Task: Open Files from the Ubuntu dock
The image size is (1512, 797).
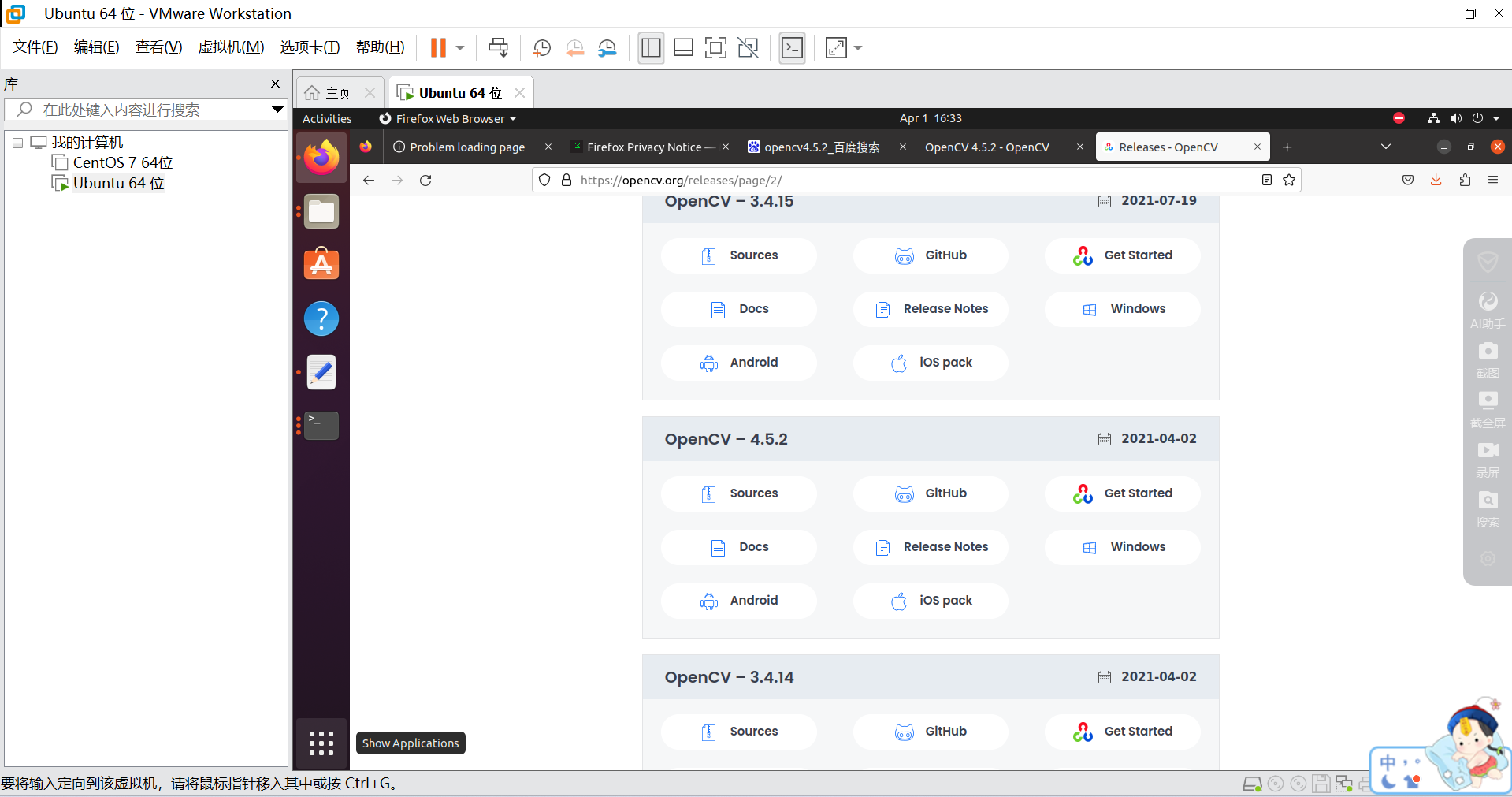Action: coord(321,210)
